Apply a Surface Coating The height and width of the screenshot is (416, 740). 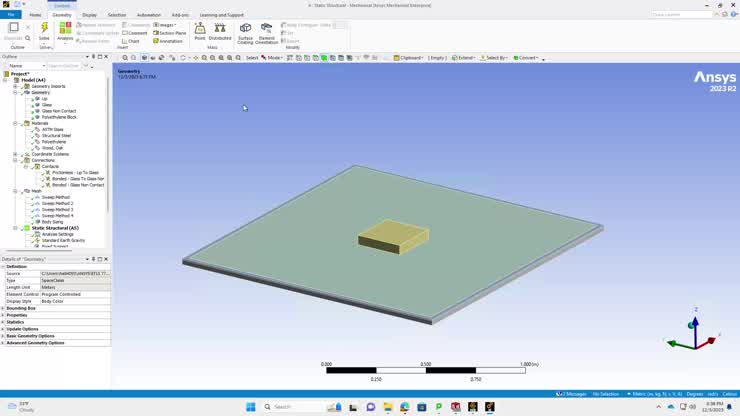tap(245, 32)
